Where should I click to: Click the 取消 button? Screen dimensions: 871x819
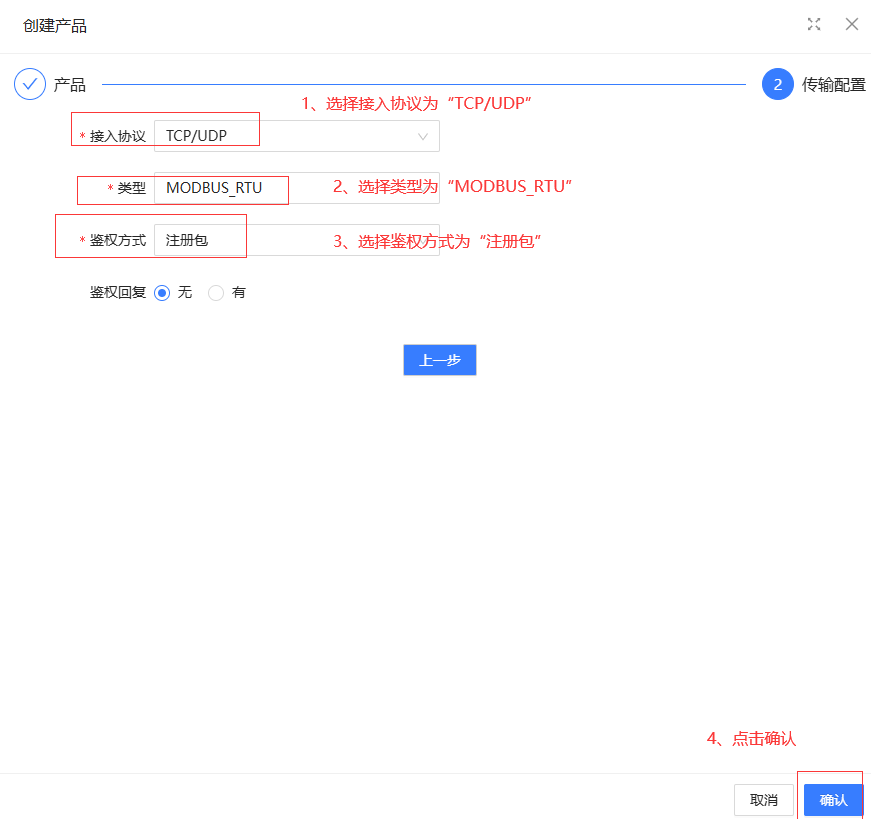point(763,800)
